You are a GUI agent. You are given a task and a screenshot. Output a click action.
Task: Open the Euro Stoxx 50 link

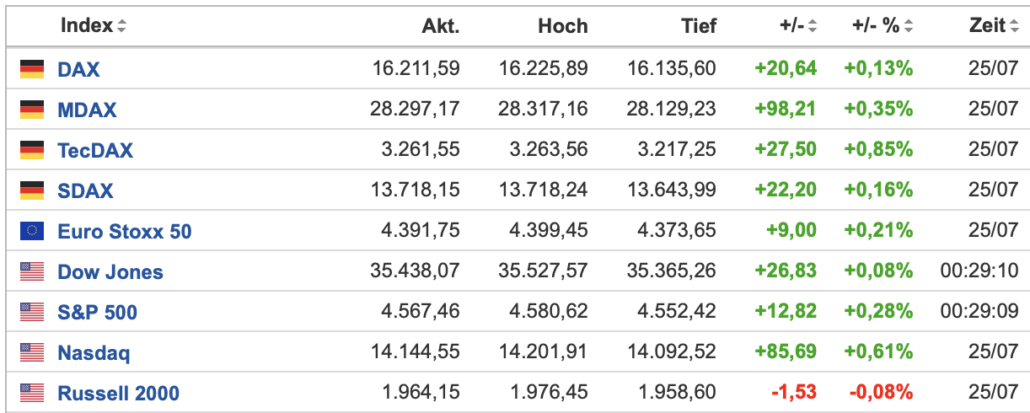tap(125, 231)
